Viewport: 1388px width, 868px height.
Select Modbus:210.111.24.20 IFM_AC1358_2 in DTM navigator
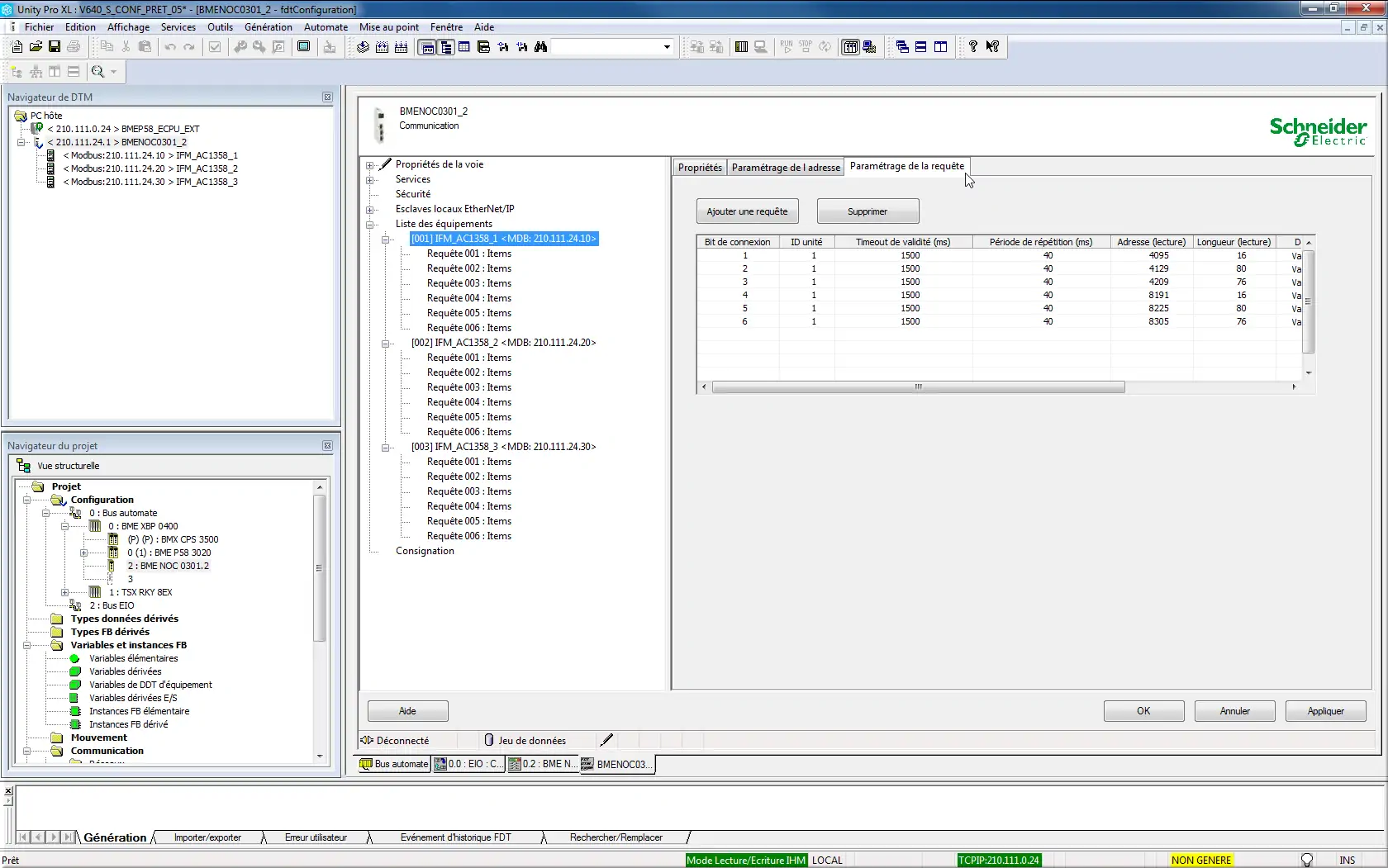pos(150,168)
